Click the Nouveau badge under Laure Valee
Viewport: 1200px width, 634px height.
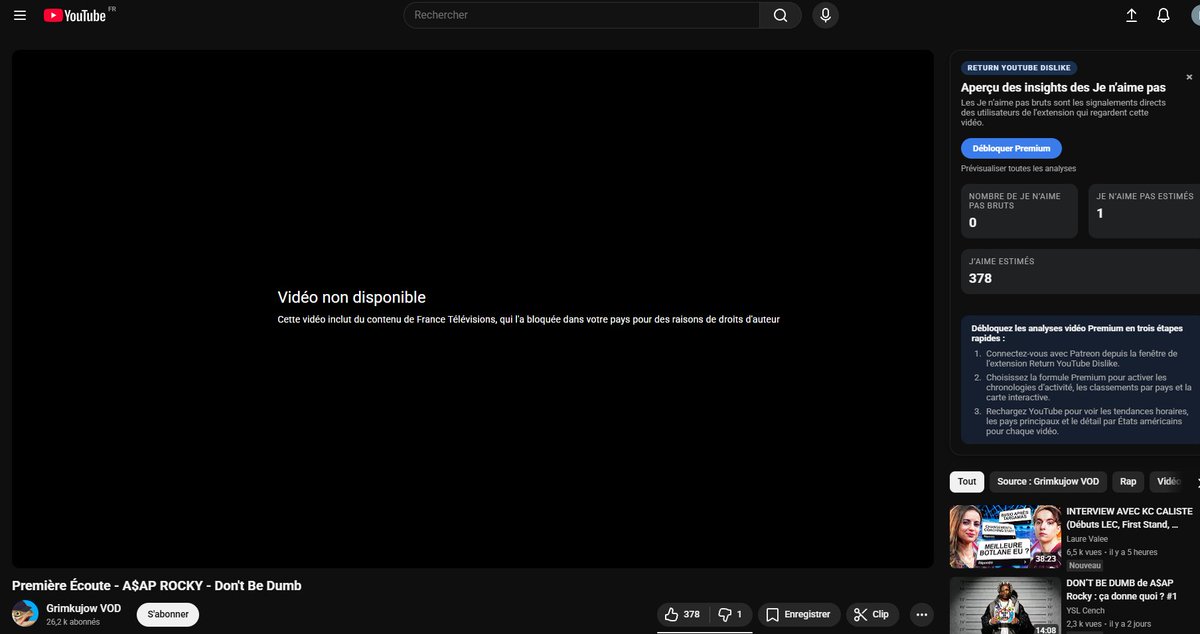[x=1085, y=565]
